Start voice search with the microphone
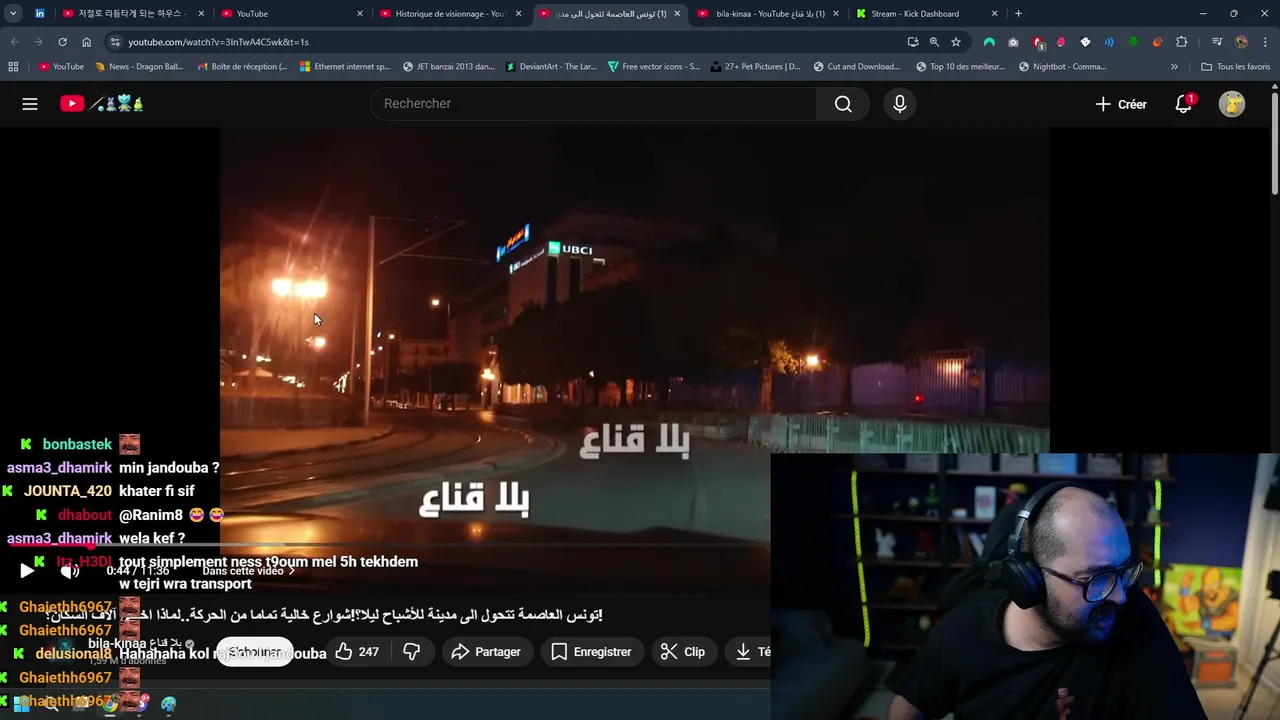This screenshot has width=1280, height=720. pos(900,104)
